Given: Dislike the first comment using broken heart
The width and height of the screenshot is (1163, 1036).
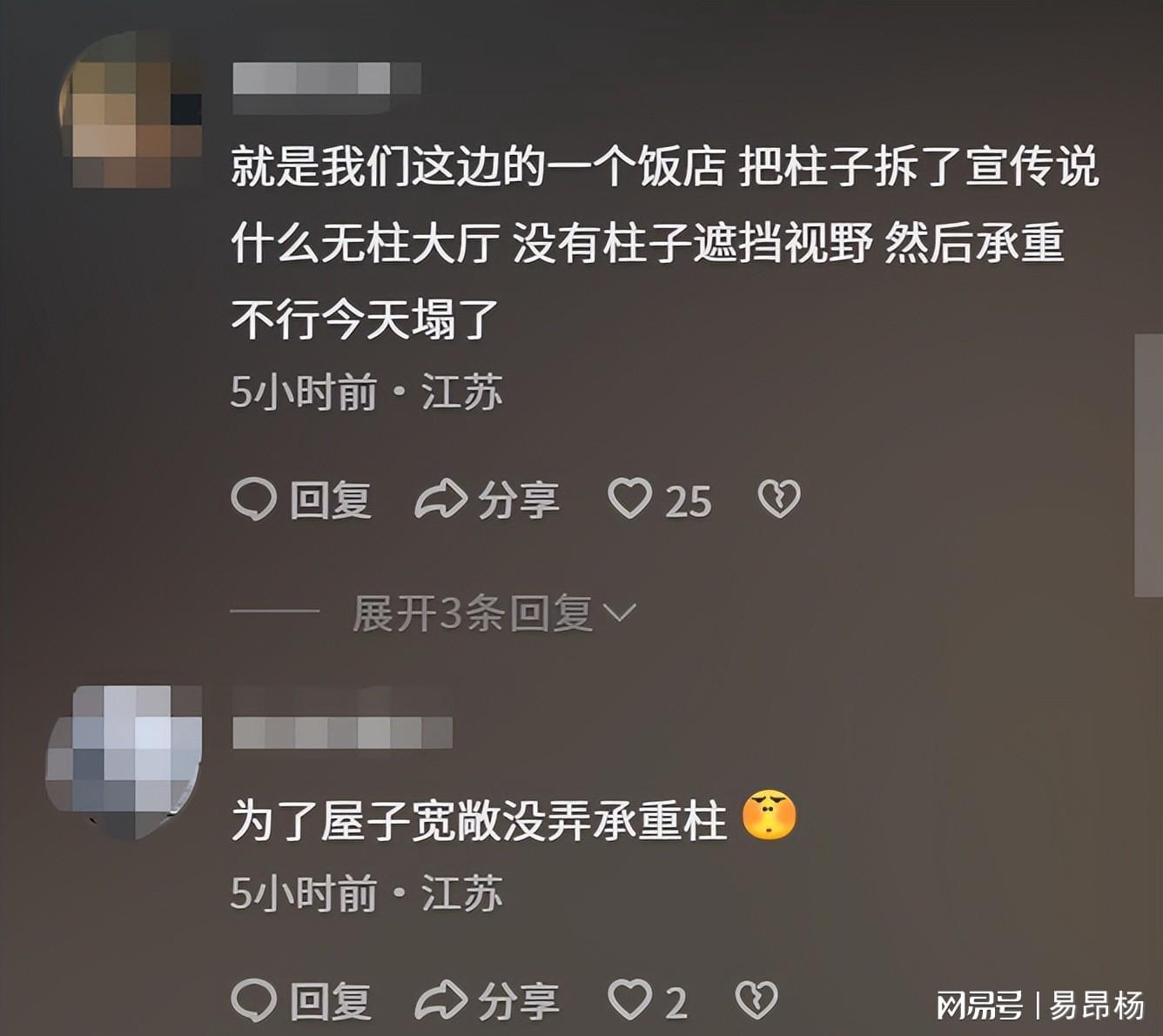Looking at the screenshot, I should (779, 499).
